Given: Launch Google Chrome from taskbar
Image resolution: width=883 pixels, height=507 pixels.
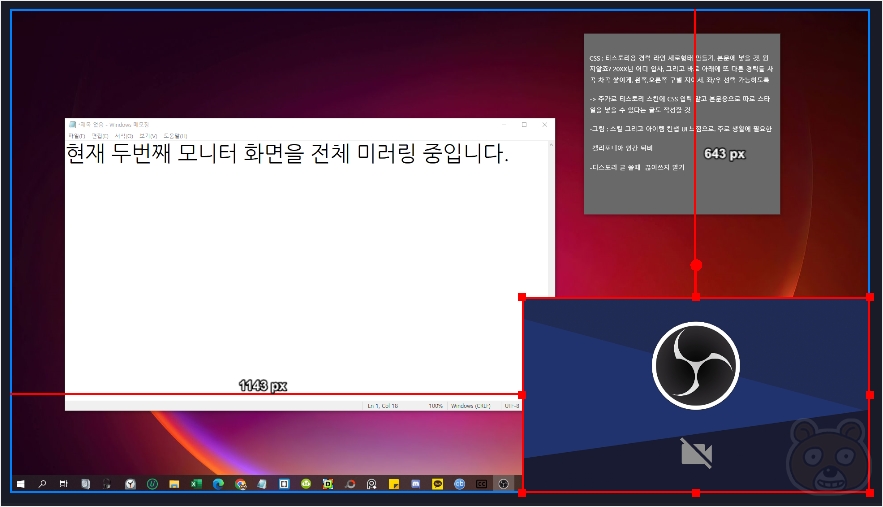Looking at the screenshot, I should (x=240, y=484).
